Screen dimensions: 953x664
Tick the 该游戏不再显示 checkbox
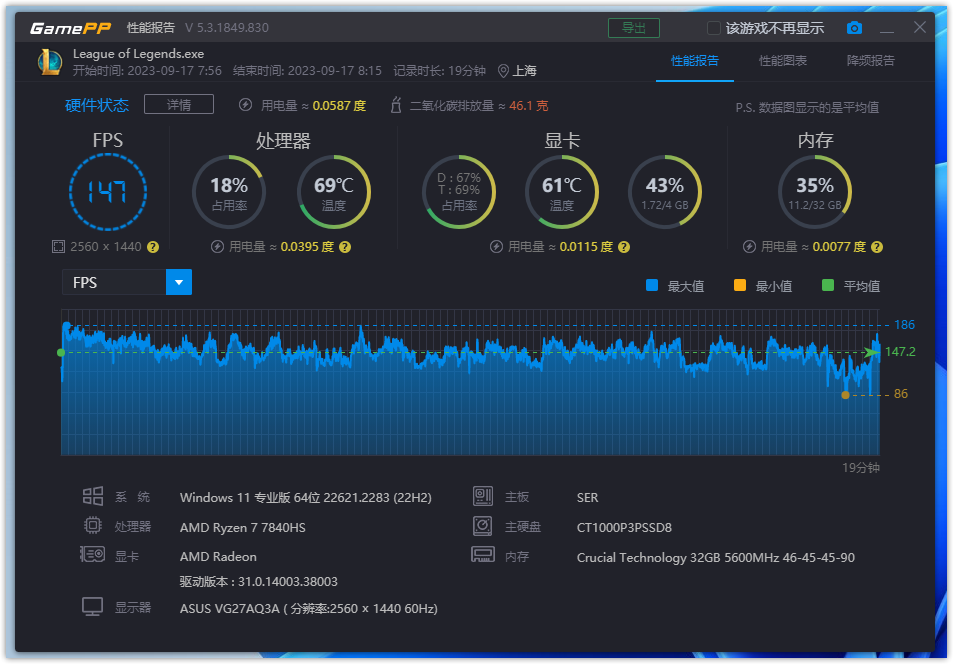click(x=714, y=28)
